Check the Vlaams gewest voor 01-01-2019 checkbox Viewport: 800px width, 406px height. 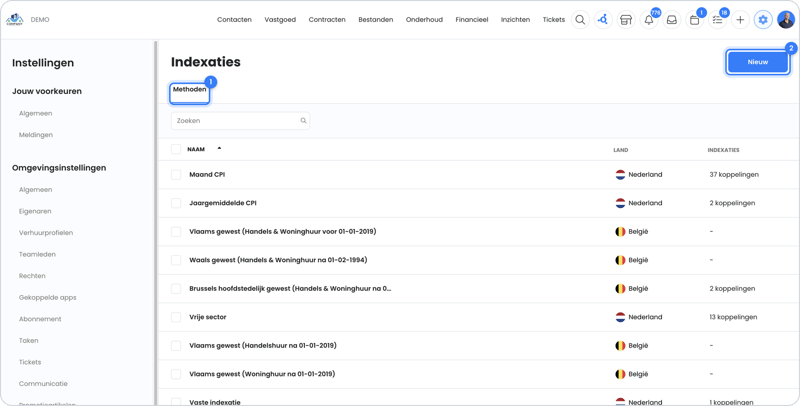click(176, 232)
